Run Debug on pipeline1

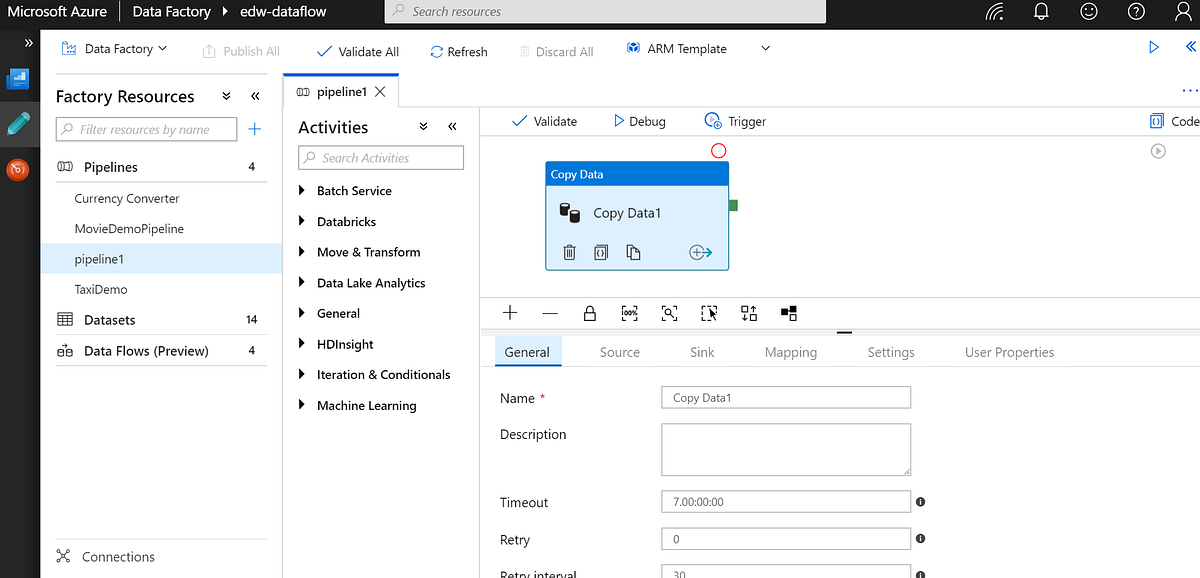[639, 120]
